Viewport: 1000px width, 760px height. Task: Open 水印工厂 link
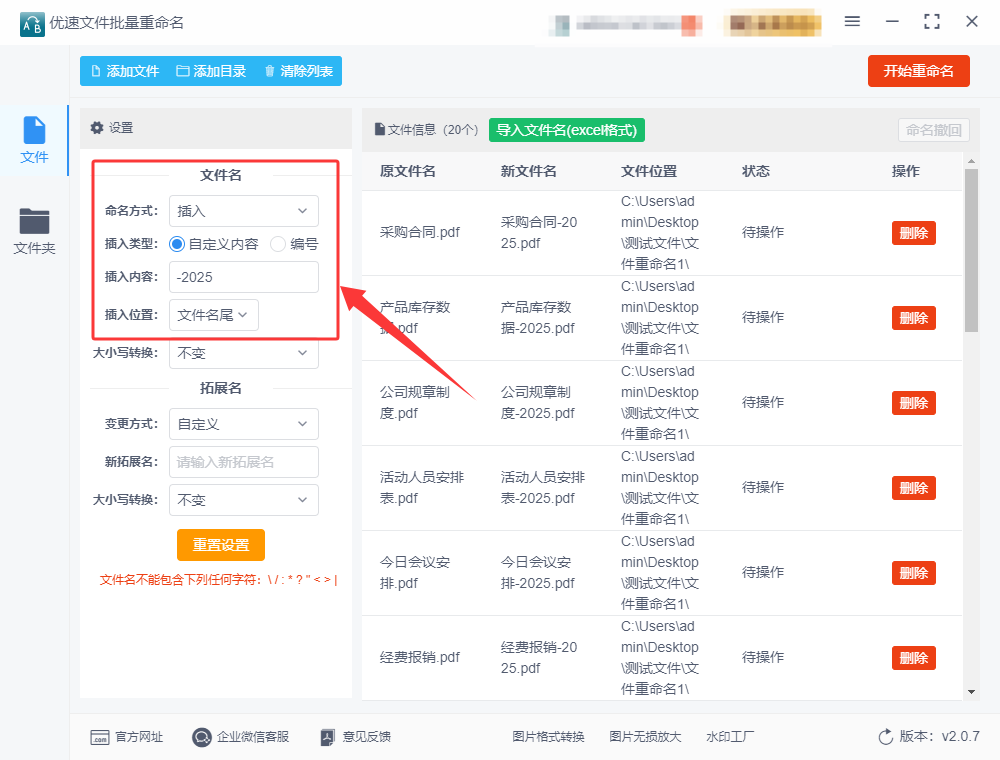(730, 737)
